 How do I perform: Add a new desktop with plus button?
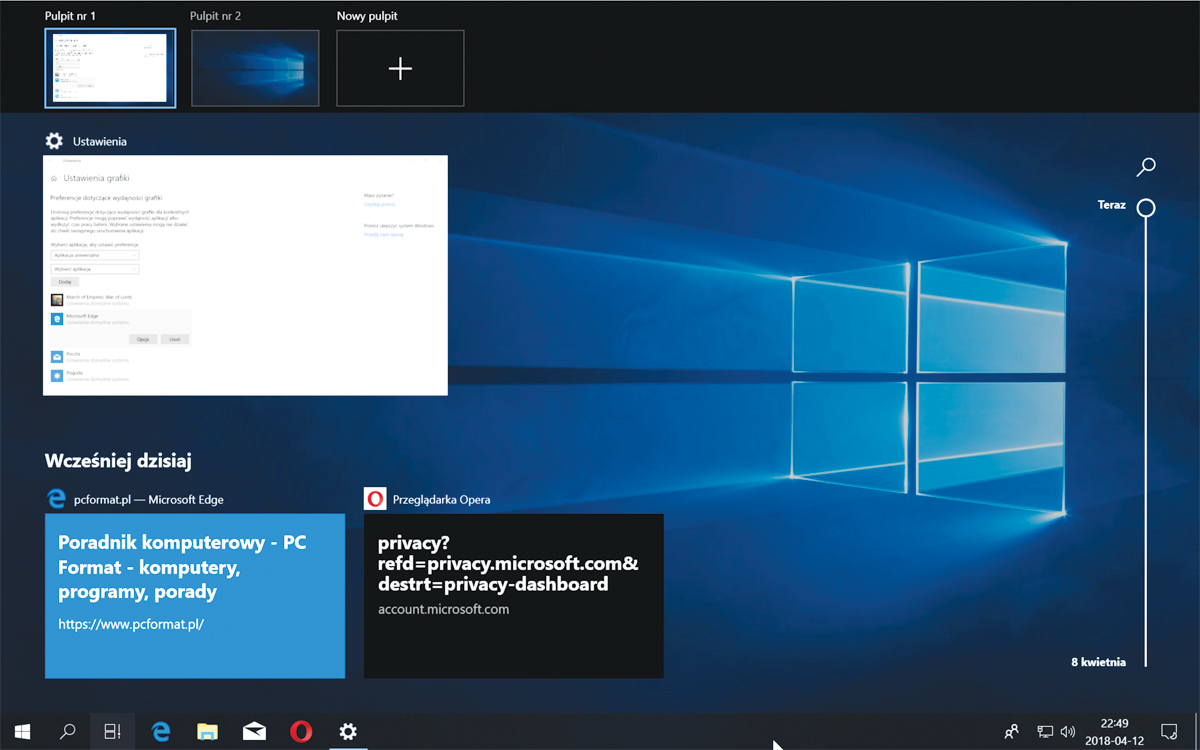(x=400, y=68)
